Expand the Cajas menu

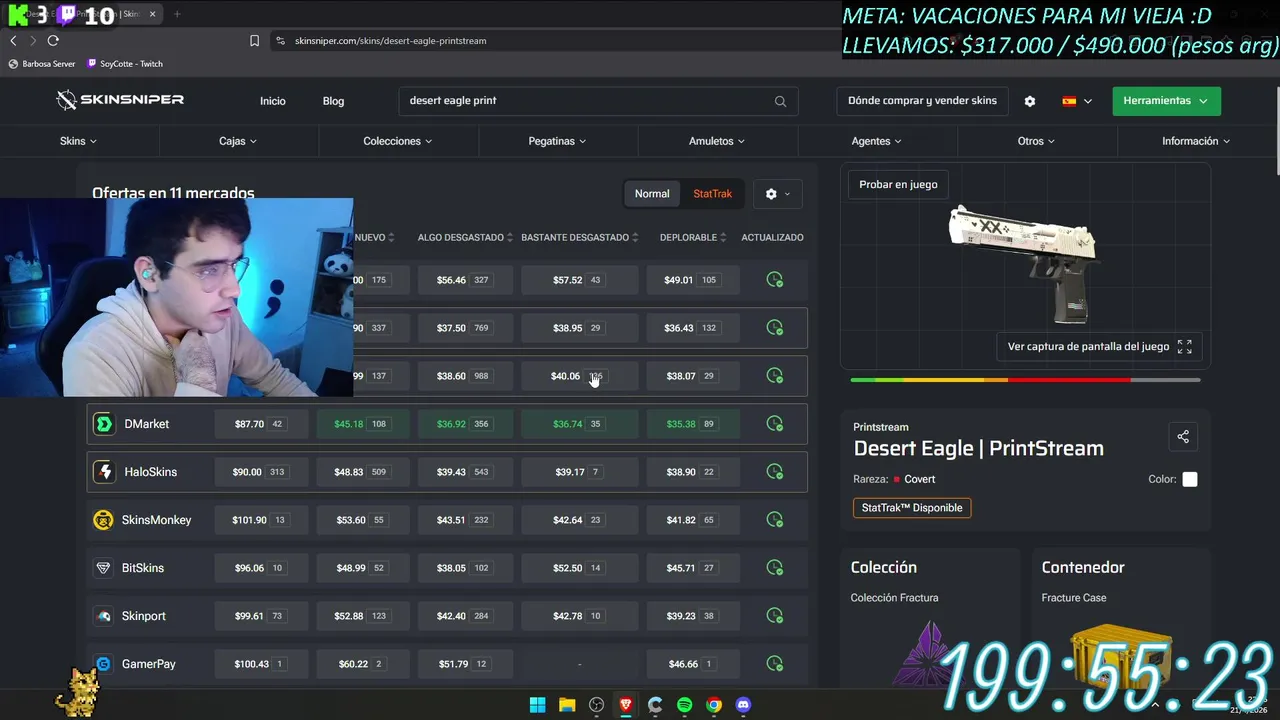[238, 141]
